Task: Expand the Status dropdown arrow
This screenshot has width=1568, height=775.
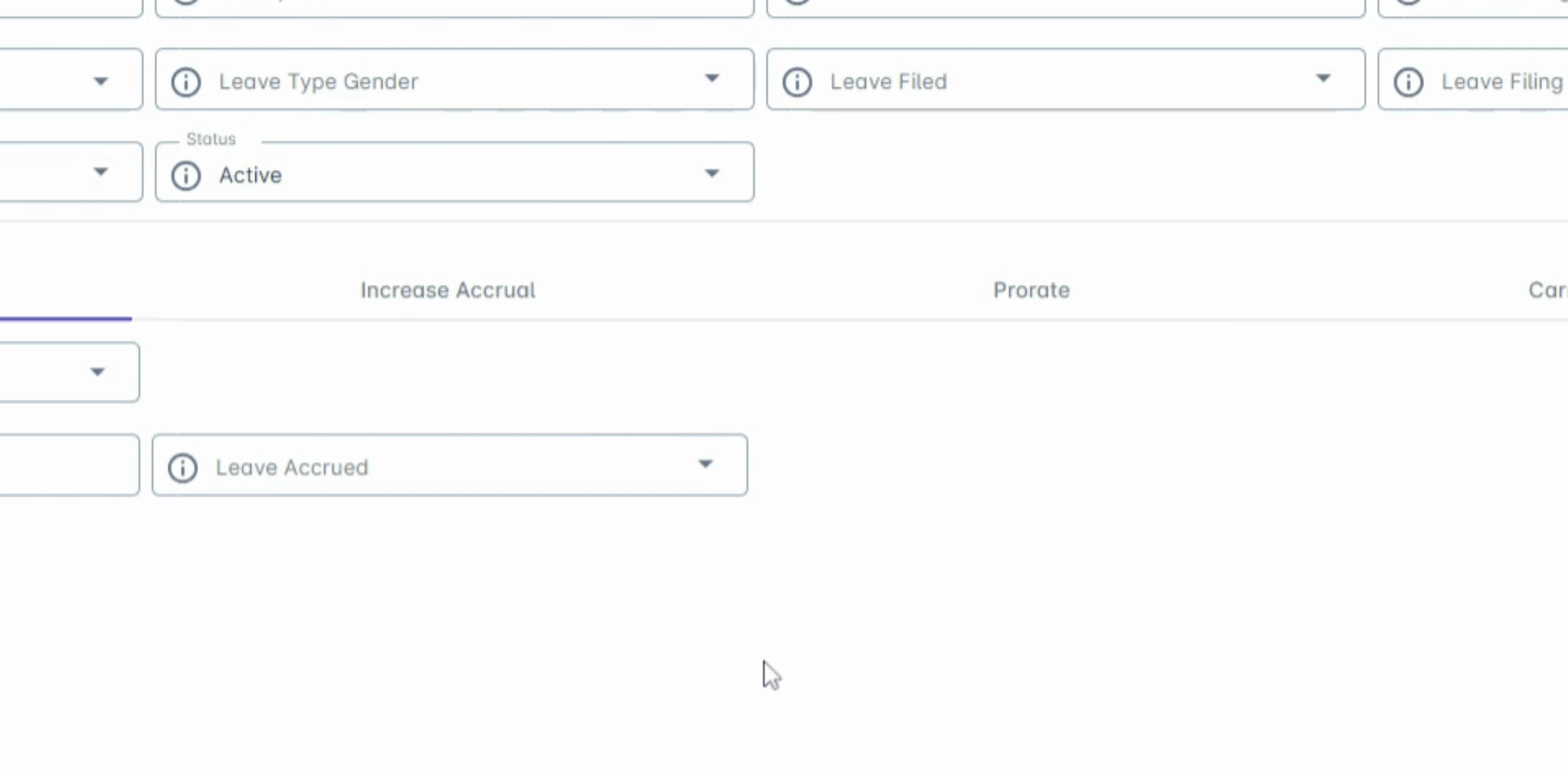Action: click(712, 173)
